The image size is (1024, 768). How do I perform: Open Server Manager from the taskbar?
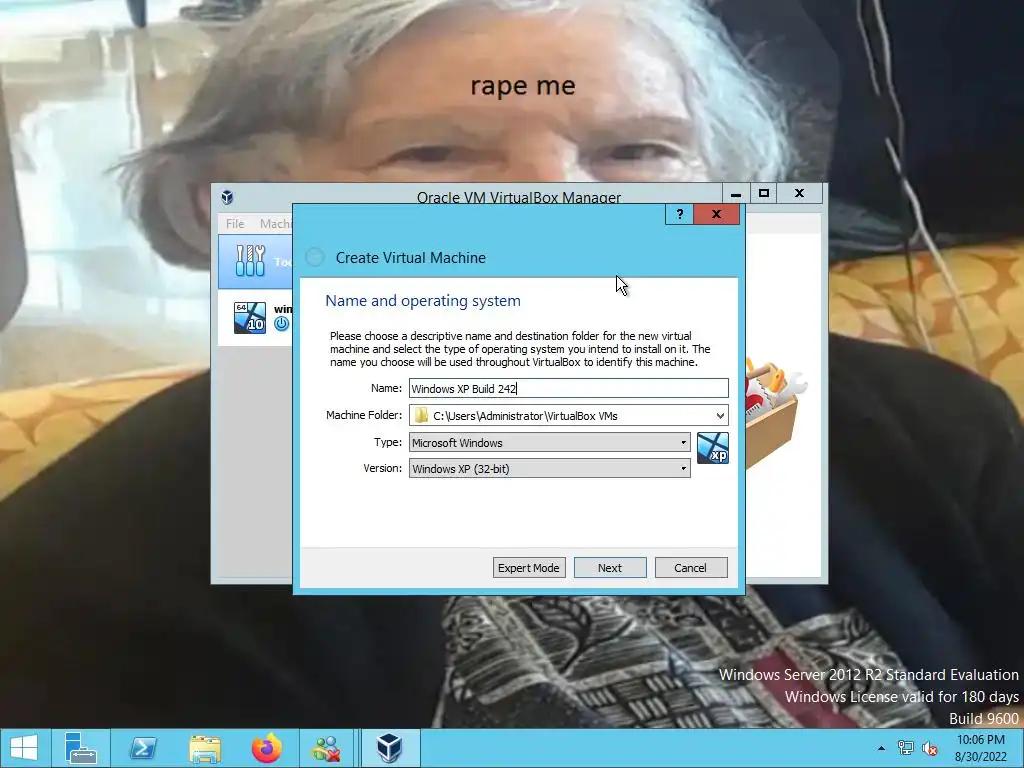point(81,748)
